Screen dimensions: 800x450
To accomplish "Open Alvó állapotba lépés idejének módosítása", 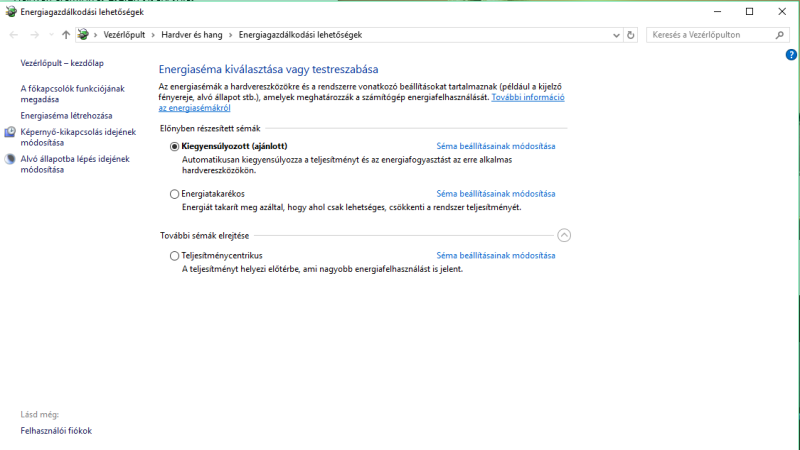I will pos(75,164).
